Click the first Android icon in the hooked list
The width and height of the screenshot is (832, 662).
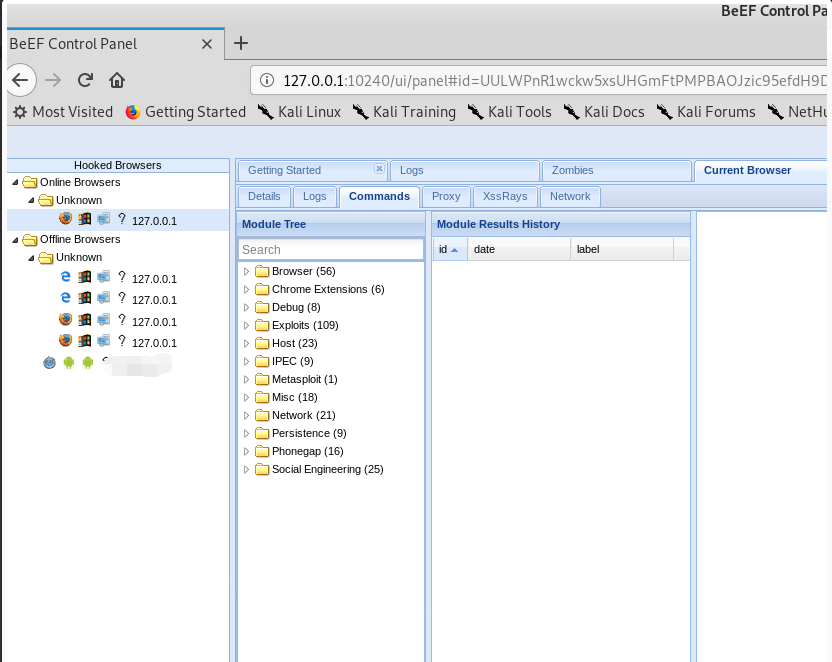[x=68, y=363]
